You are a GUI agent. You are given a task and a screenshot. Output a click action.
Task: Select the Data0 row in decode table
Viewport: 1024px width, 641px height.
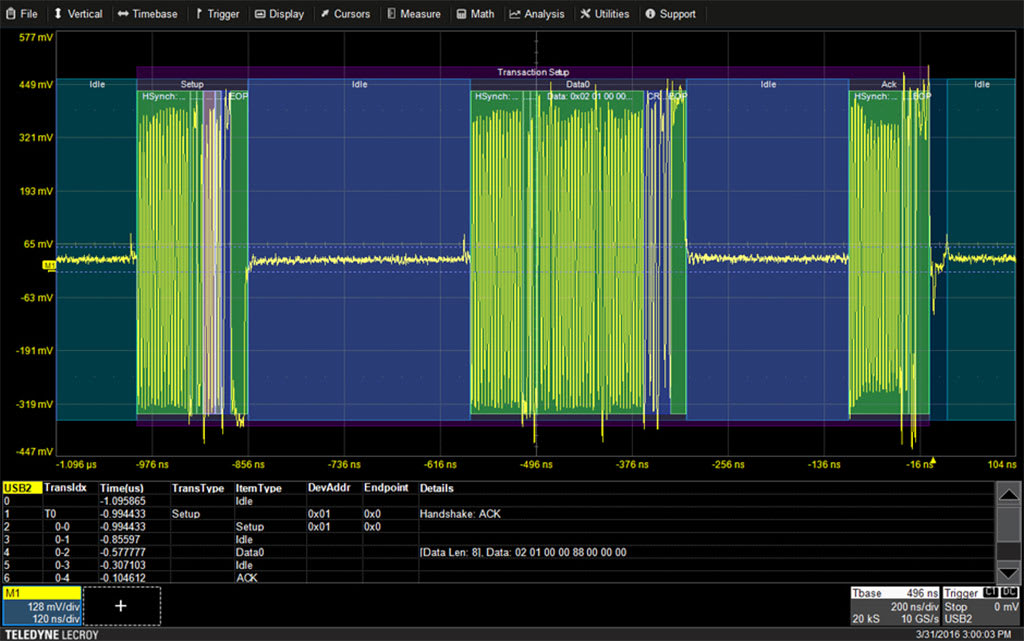click(x=498, y=552)
